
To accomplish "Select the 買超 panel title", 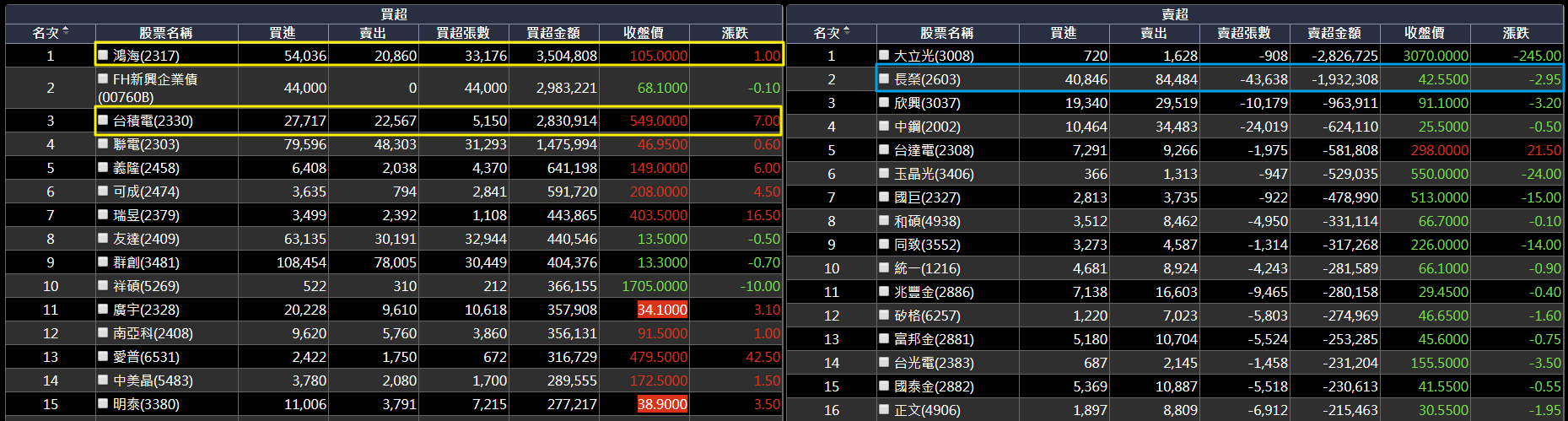I will (394, 14).
